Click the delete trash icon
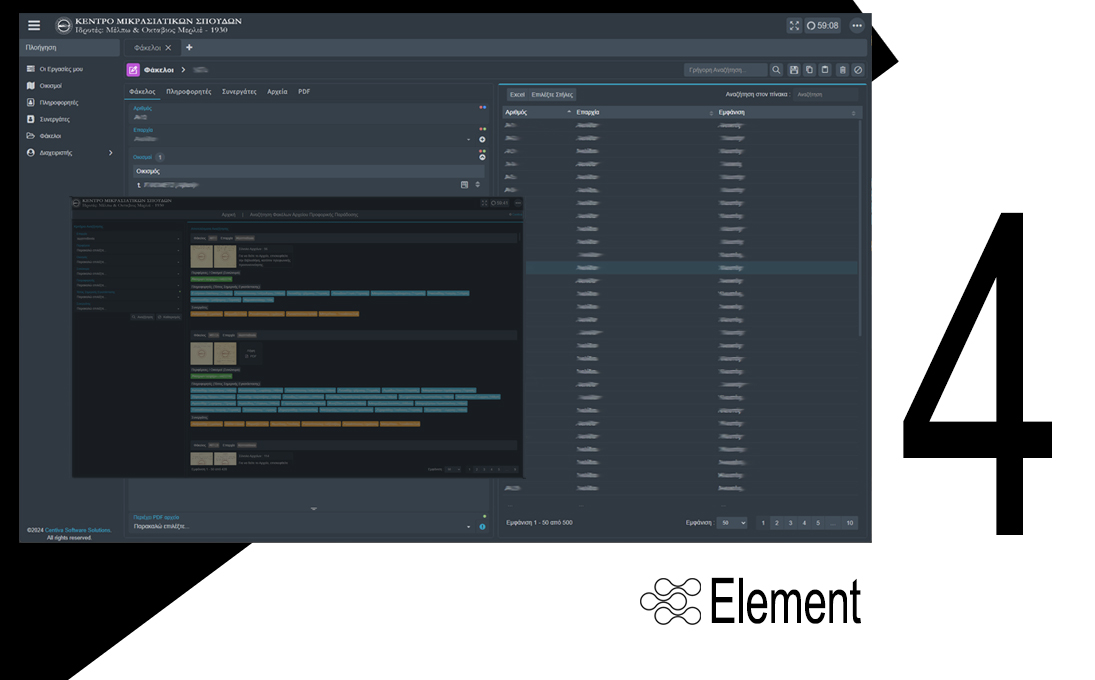This screenshot has height=680, width=1095. (x=842, y=70)
